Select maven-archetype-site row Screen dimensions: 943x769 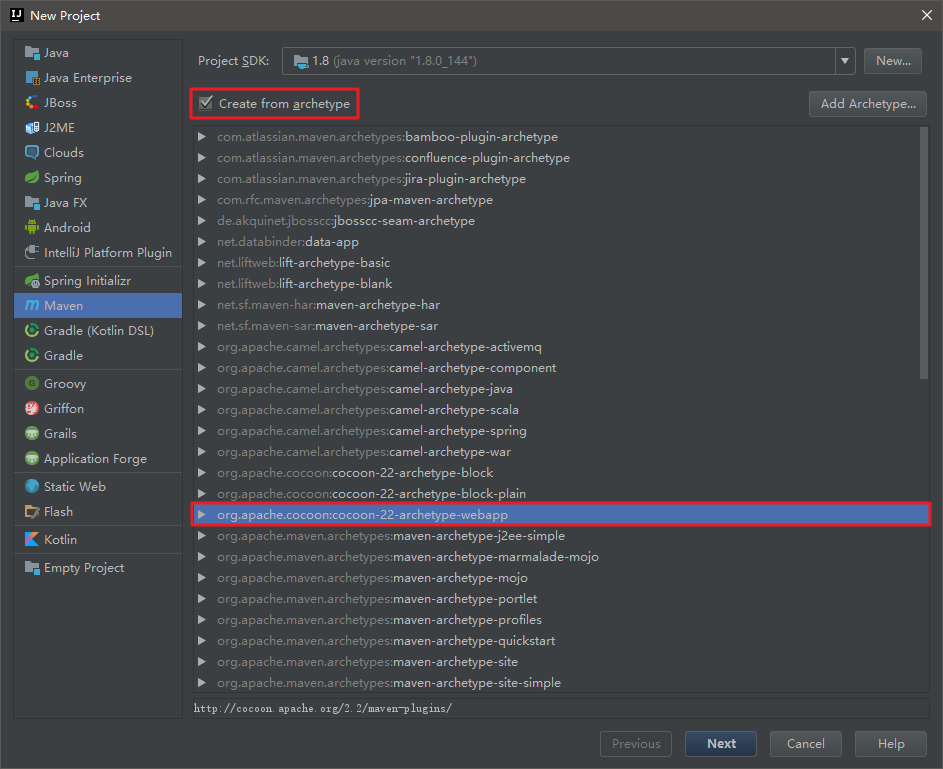click(x=561, y=661)
